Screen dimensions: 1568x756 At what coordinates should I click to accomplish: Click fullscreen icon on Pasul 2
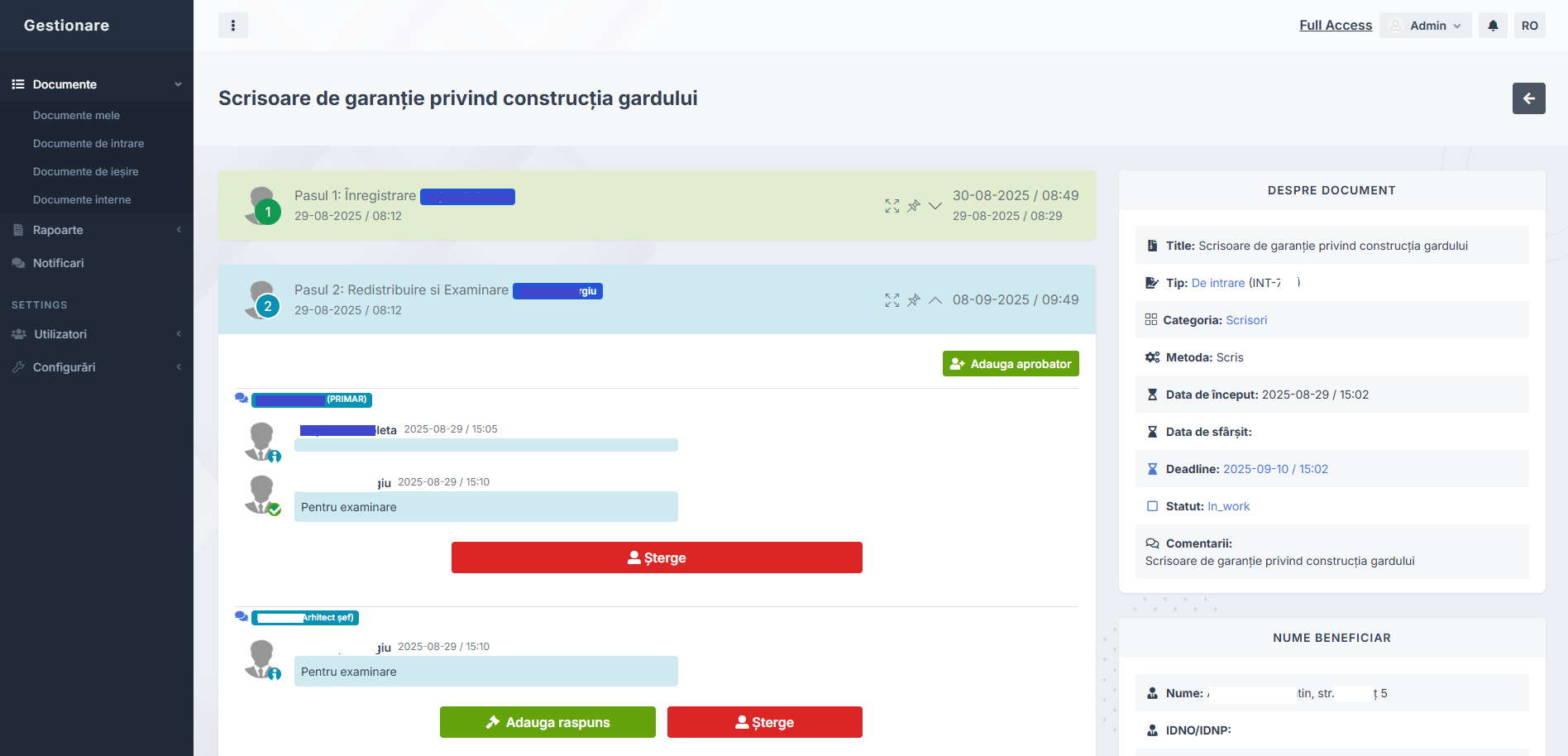[892, 300]
